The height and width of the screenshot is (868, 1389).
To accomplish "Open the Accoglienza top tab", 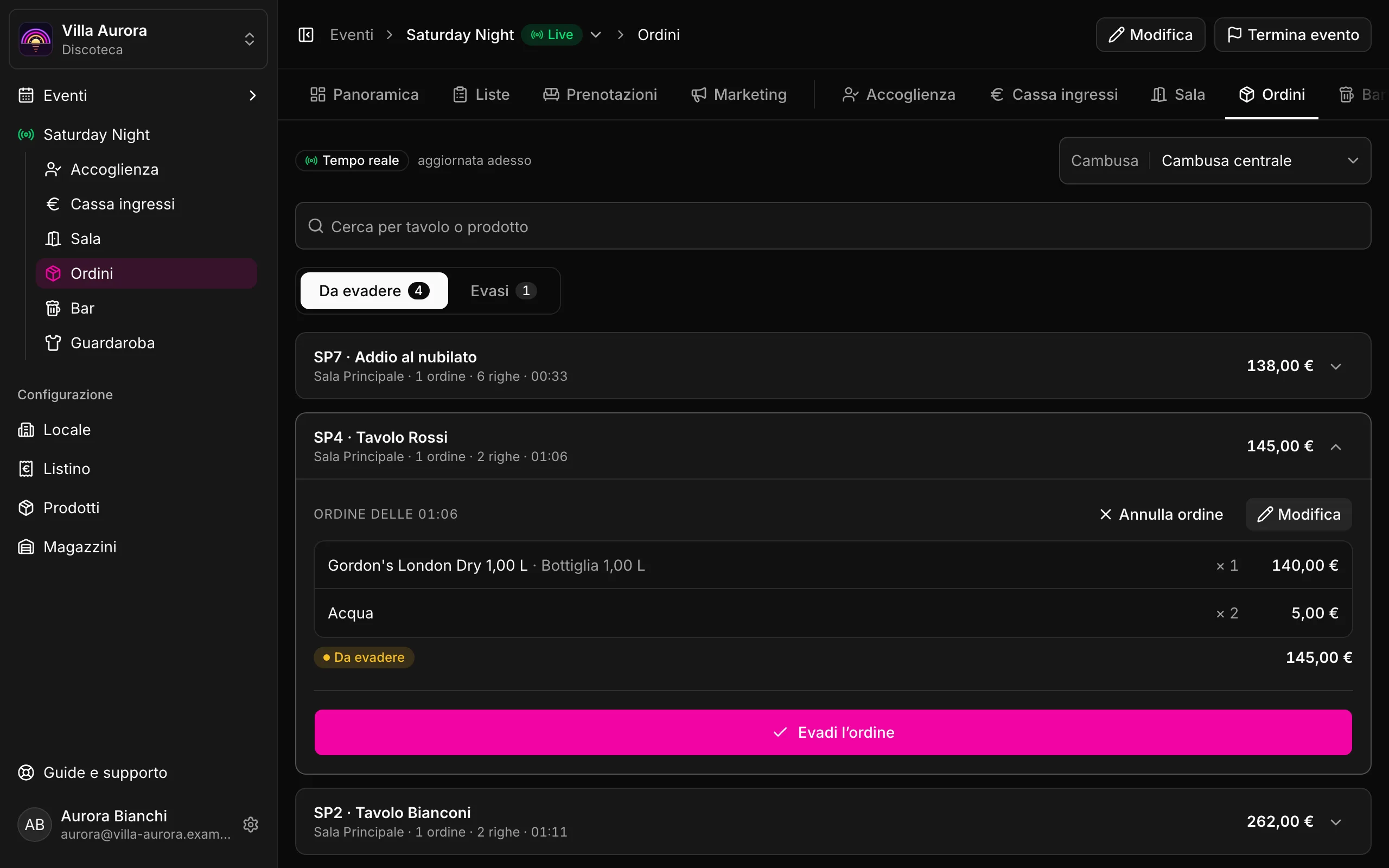I will pos(900,95).
